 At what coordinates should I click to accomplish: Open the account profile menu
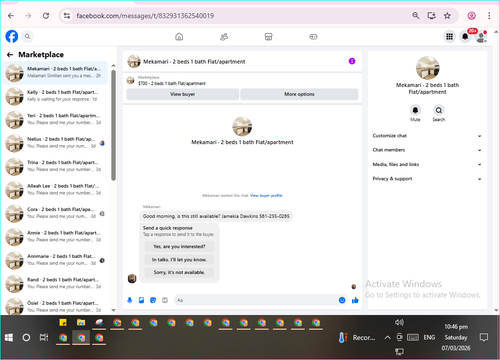(481, 37)
